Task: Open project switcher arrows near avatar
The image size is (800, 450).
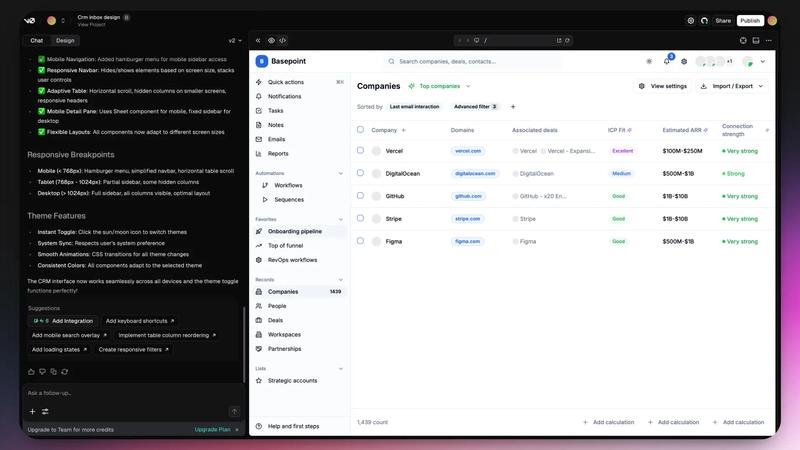Action: pos(63,21)
